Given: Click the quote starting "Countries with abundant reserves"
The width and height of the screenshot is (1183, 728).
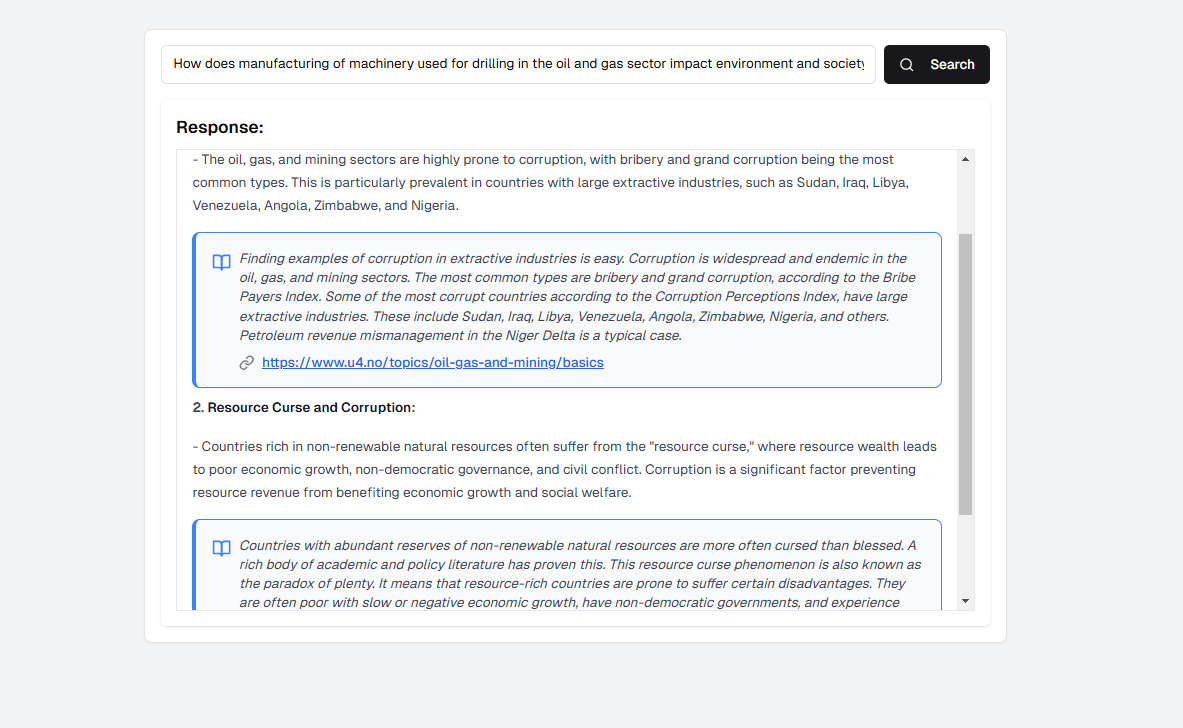Looking at the screenshot, I should [x=579, y=573].
